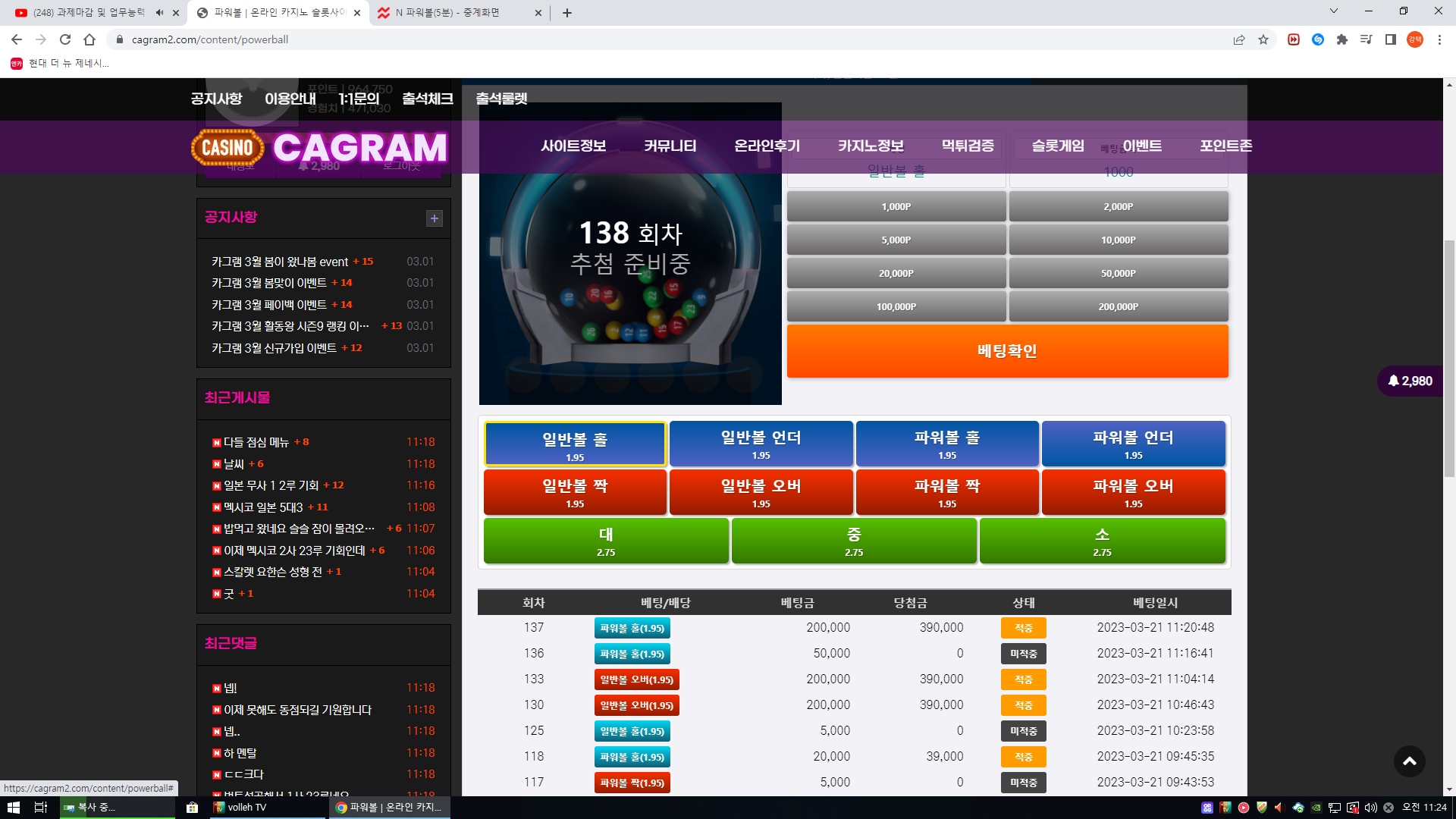Click scroll-to-top arrow button
Screen dimensions: 1456x819
1409,761
